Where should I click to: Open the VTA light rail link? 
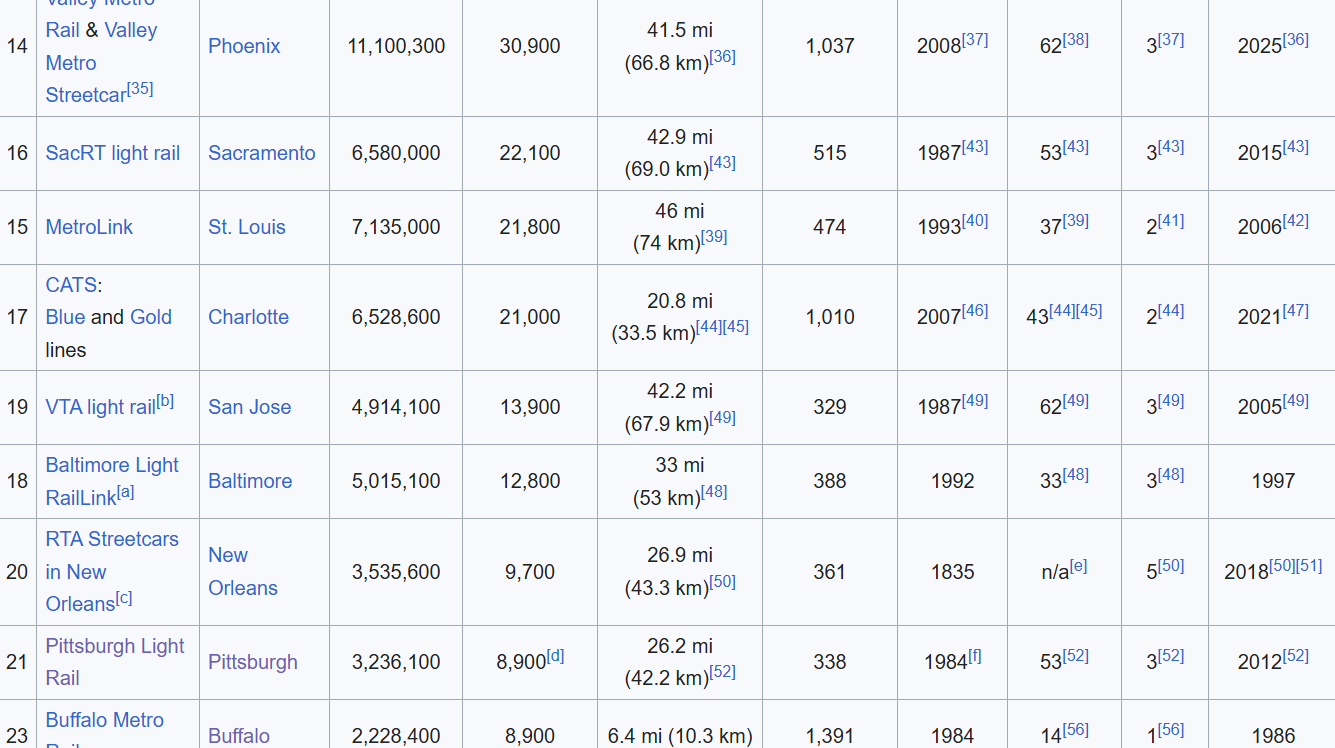point(101,407)
